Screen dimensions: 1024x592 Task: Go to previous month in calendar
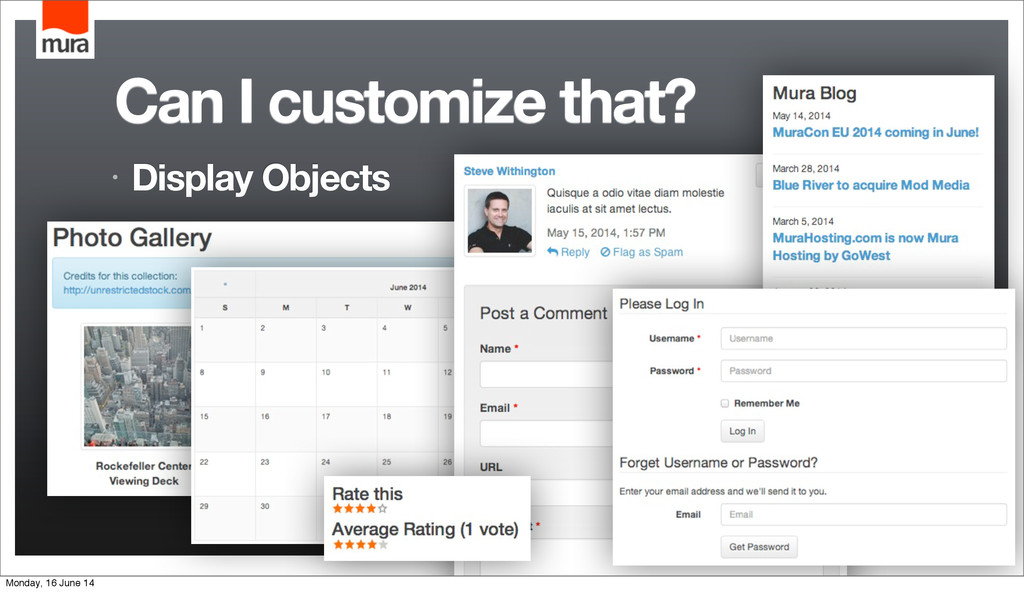[225, 284]
